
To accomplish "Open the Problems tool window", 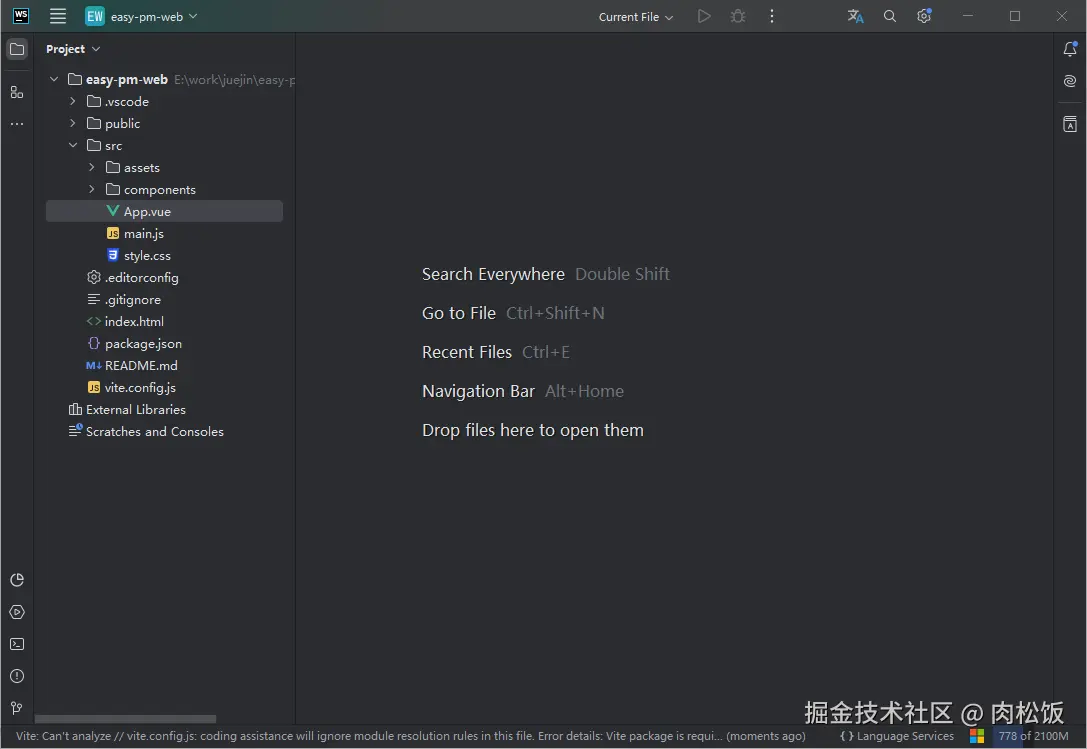I will click(17, 676).
